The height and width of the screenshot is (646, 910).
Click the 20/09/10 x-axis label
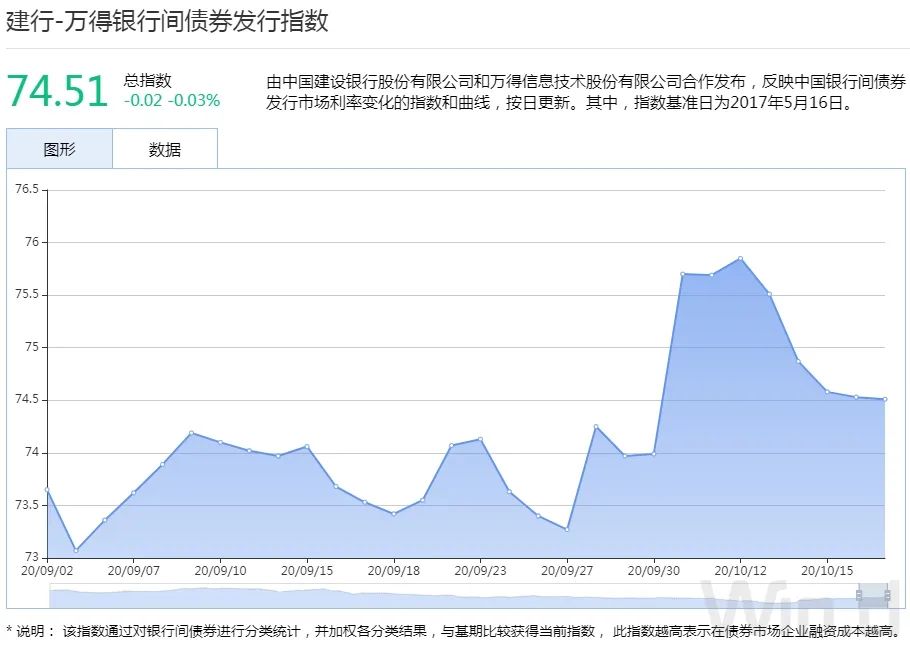click(x=221, y=571)
